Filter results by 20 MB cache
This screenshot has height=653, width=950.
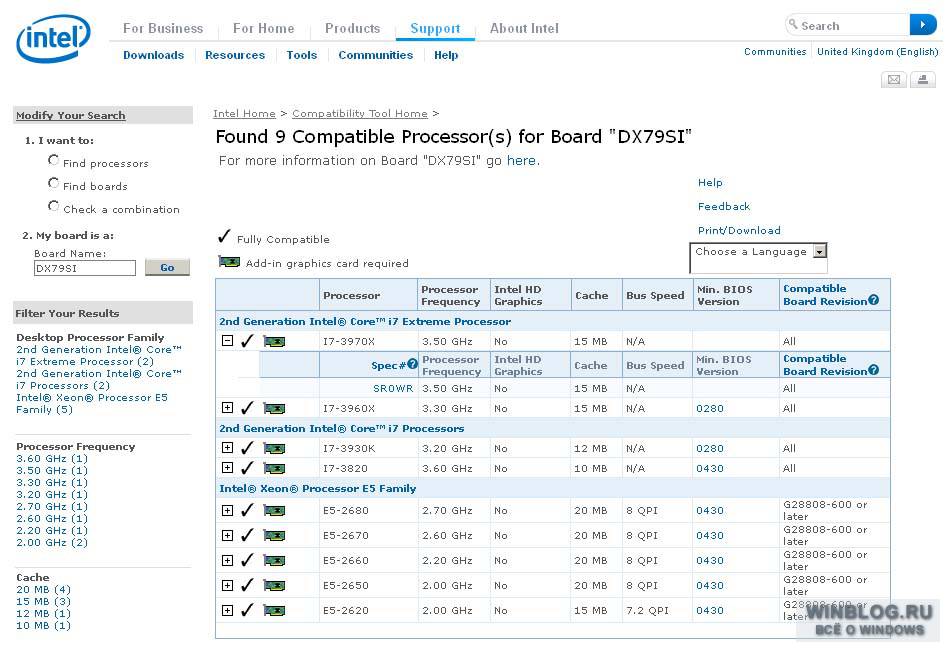[x=44, y=589]
